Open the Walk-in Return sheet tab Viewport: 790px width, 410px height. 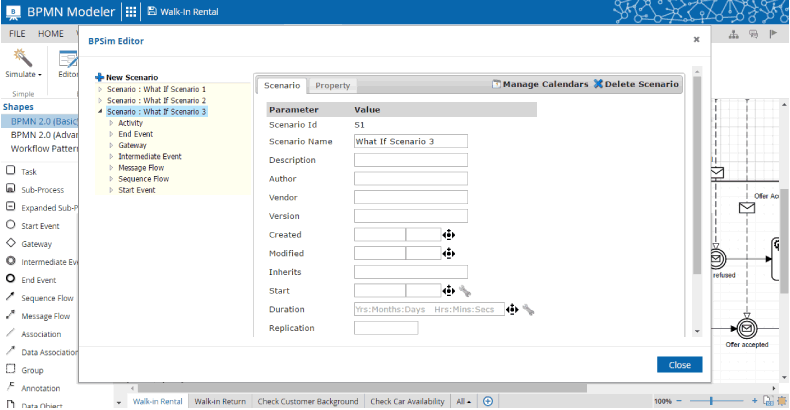(220, 401)
